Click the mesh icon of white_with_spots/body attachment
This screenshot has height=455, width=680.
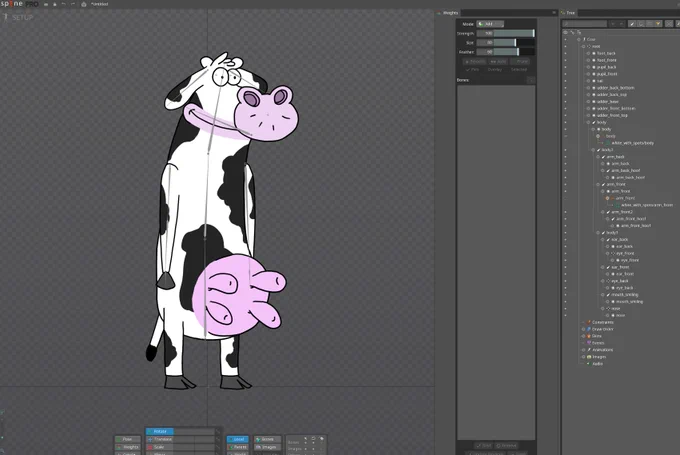click(x=608, y=143)
